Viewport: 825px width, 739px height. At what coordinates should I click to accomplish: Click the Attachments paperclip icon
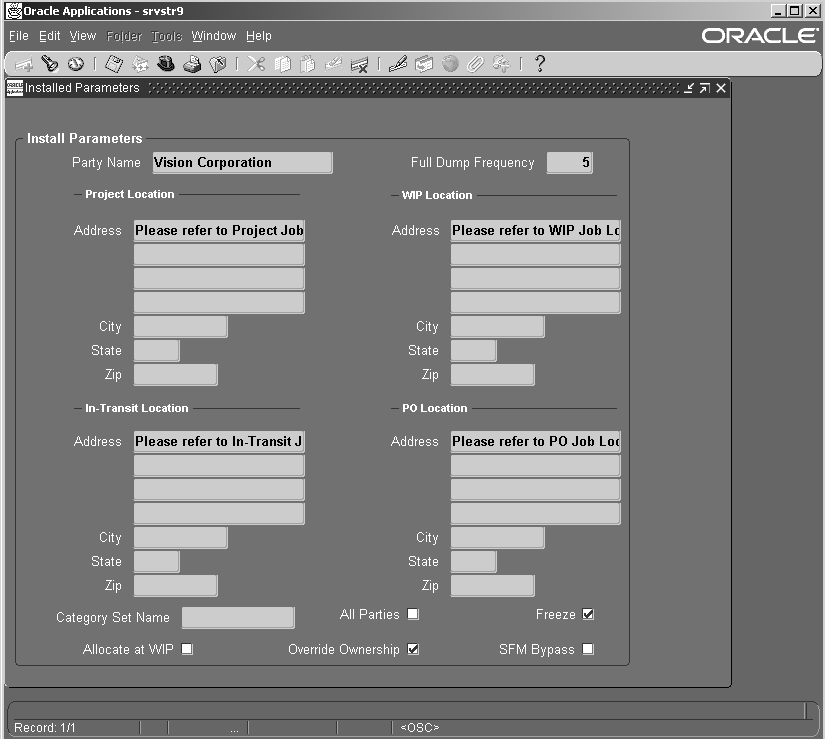click(475, 64)
